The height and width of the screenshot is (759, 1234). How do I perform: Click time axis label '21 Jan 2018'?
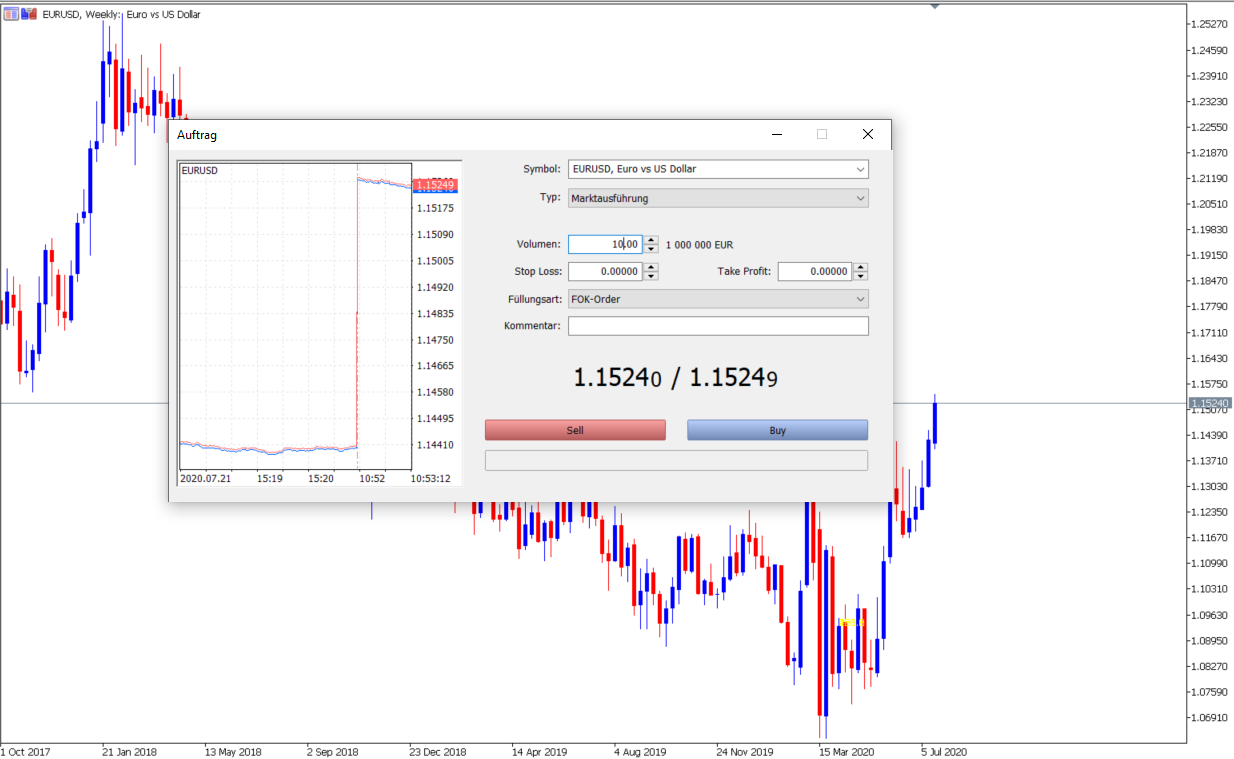[x=129, y=751]
